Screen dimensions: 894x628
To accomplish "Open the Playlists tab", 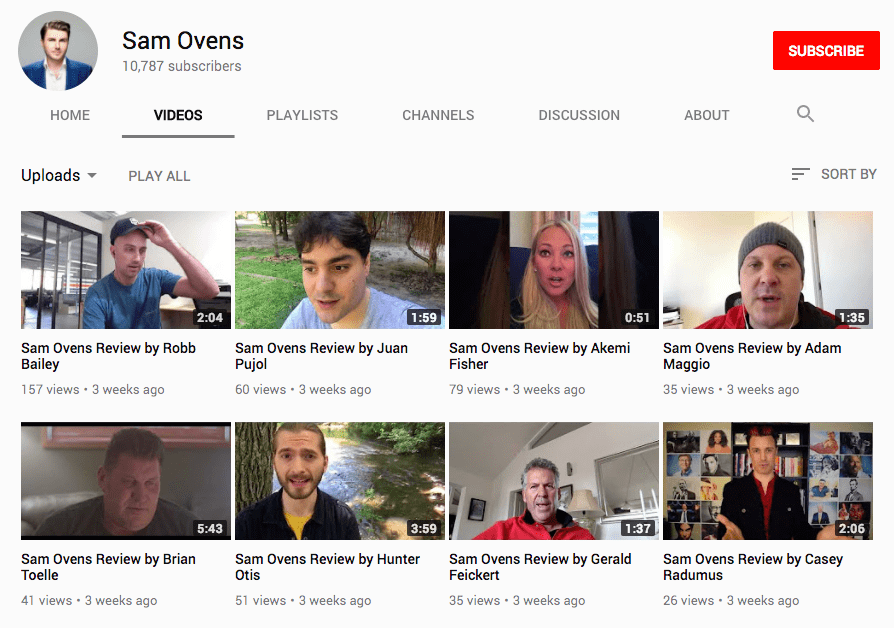I will 302,115.
